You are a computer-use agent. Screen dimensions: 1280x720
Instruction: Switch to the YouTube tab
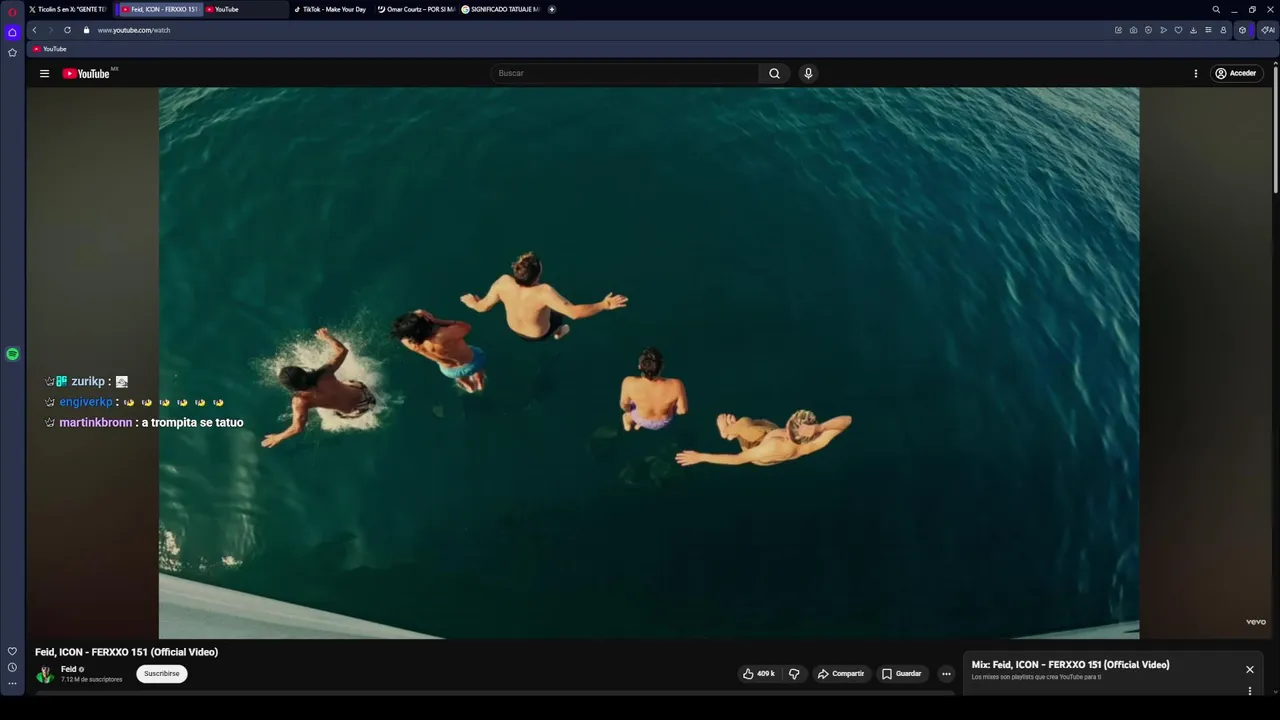[x=245, y=9]
